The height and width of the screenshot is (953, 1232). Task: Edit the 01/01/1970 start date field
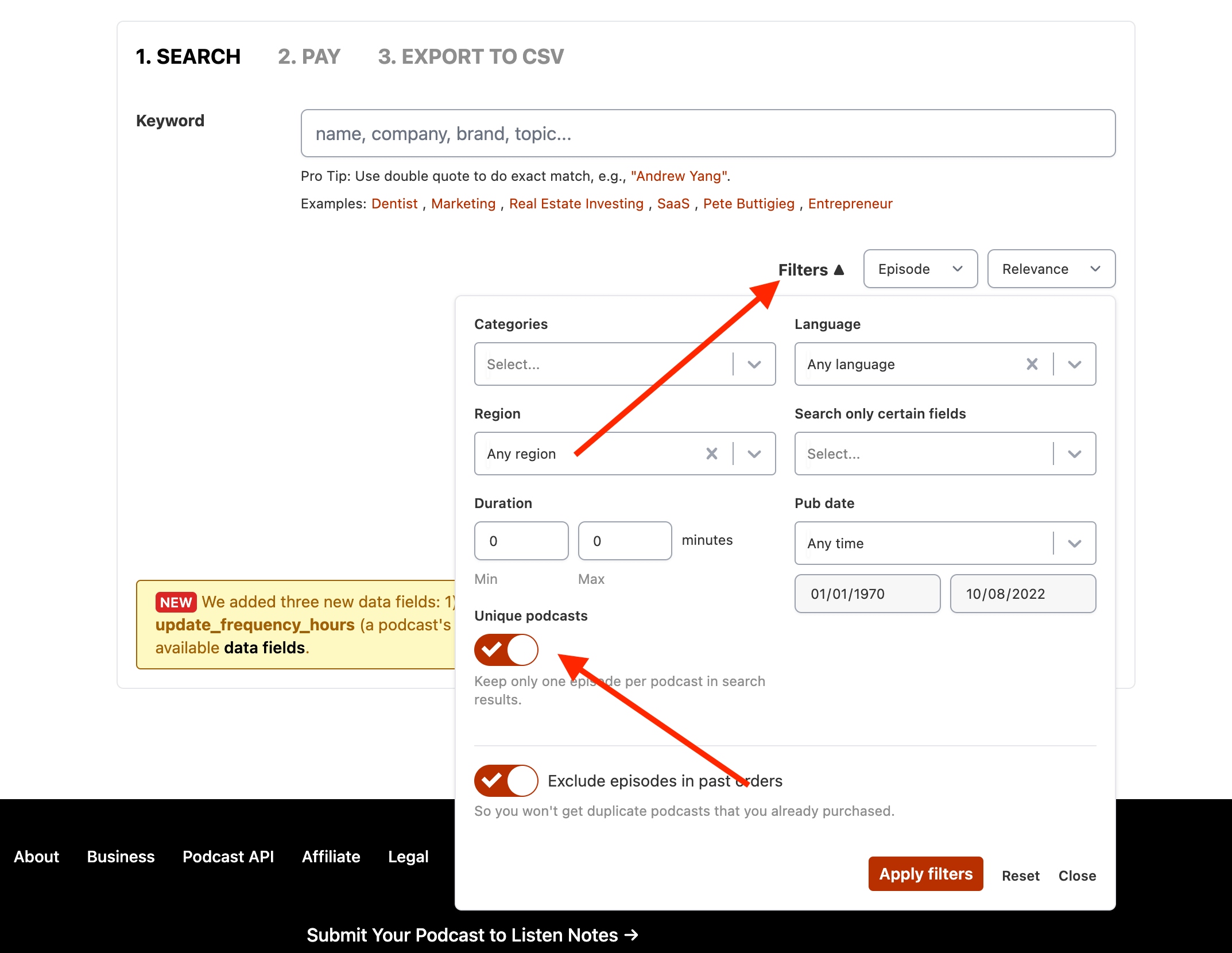(867, 594)
